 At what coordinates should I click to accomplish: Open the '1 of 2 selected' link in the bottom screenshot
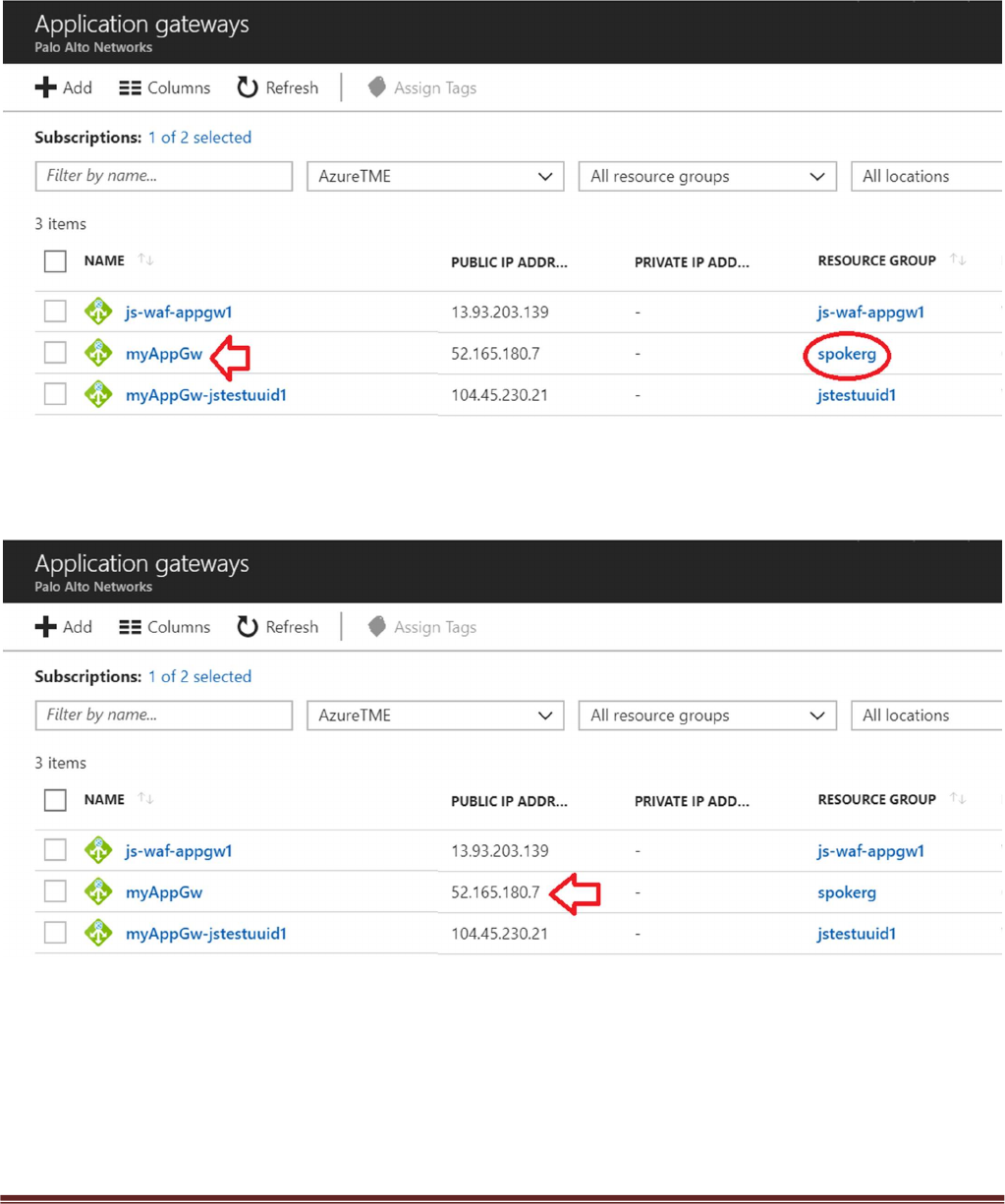click(199, 676)
